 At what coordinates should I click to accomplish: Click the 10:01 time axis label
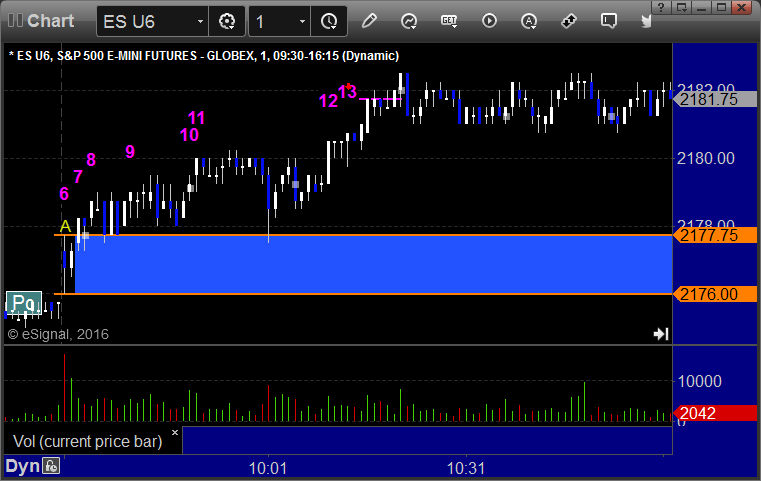tap(268, 468)
